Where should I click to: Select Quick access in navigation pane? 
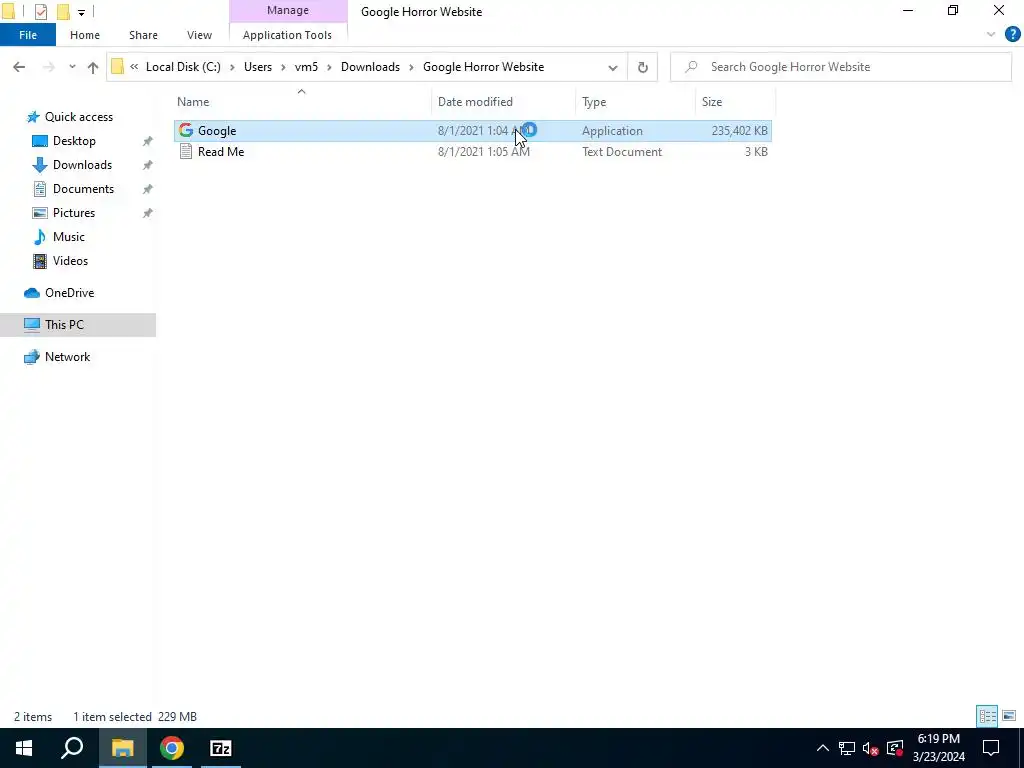point(78,117)
